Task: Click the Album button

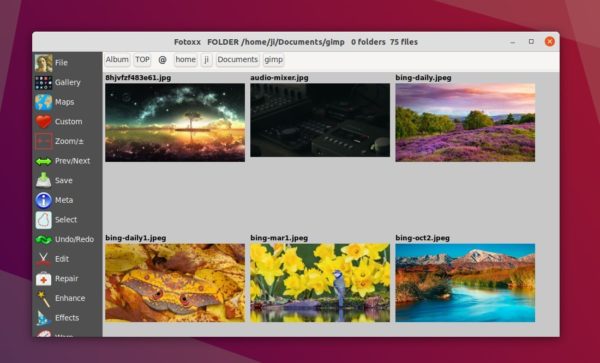Action: [117, 60]
